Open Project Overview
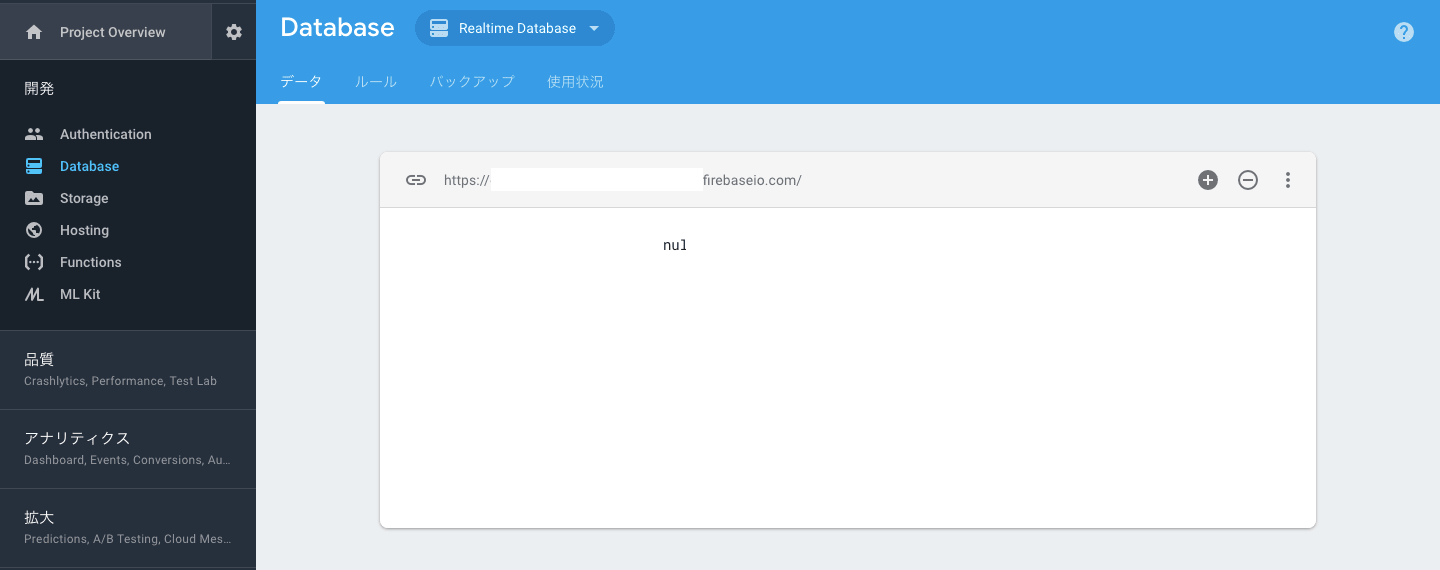Image resolution: width=1440 pixels, height=570 pixels. click(x=106, y=32)
